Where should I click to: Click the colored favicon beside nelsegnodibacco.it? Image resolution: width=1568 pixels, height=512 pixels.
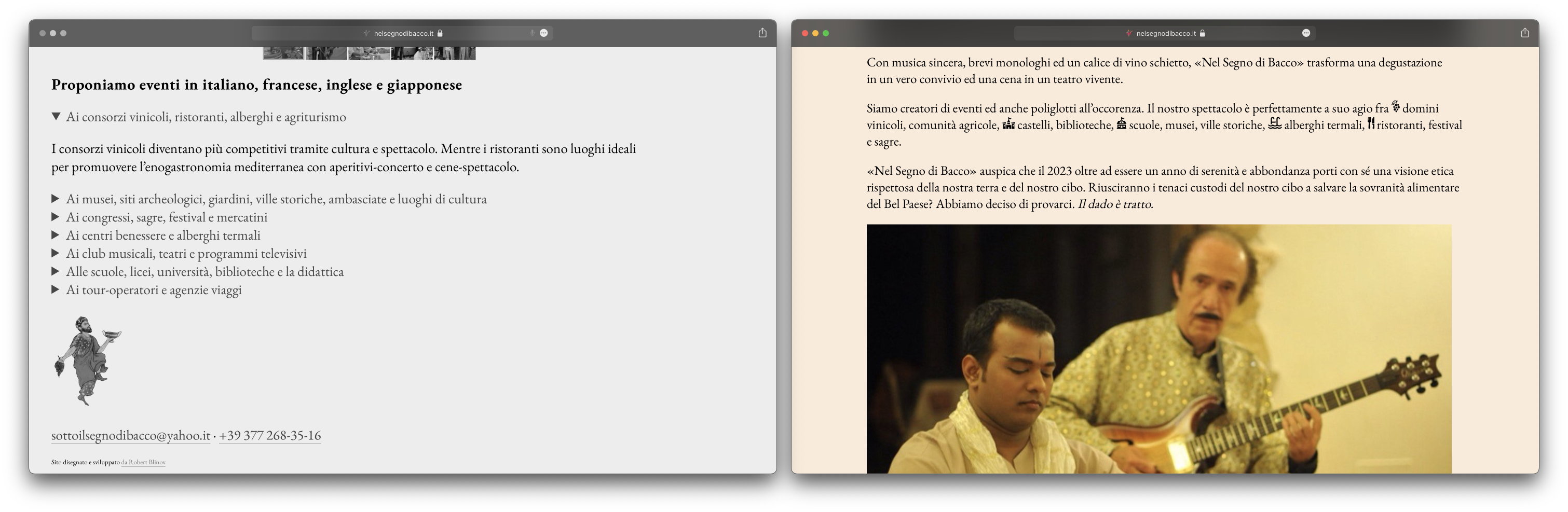(x=1128, y=33)
